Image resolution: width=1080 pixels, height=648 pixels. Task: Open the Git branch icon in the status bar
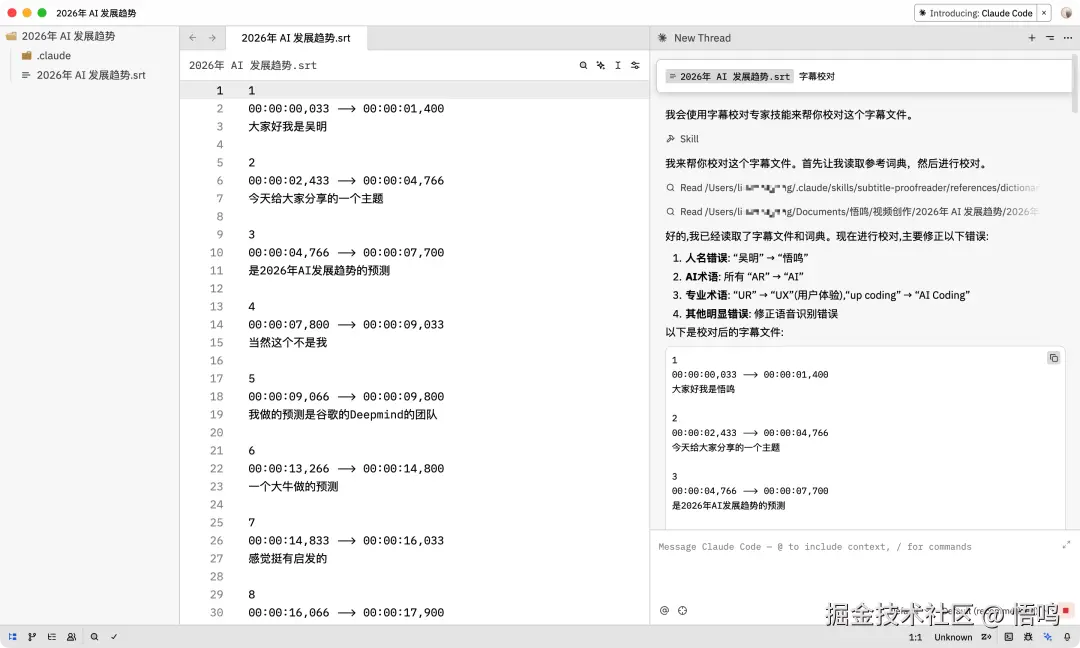click(x=31, y=636)
